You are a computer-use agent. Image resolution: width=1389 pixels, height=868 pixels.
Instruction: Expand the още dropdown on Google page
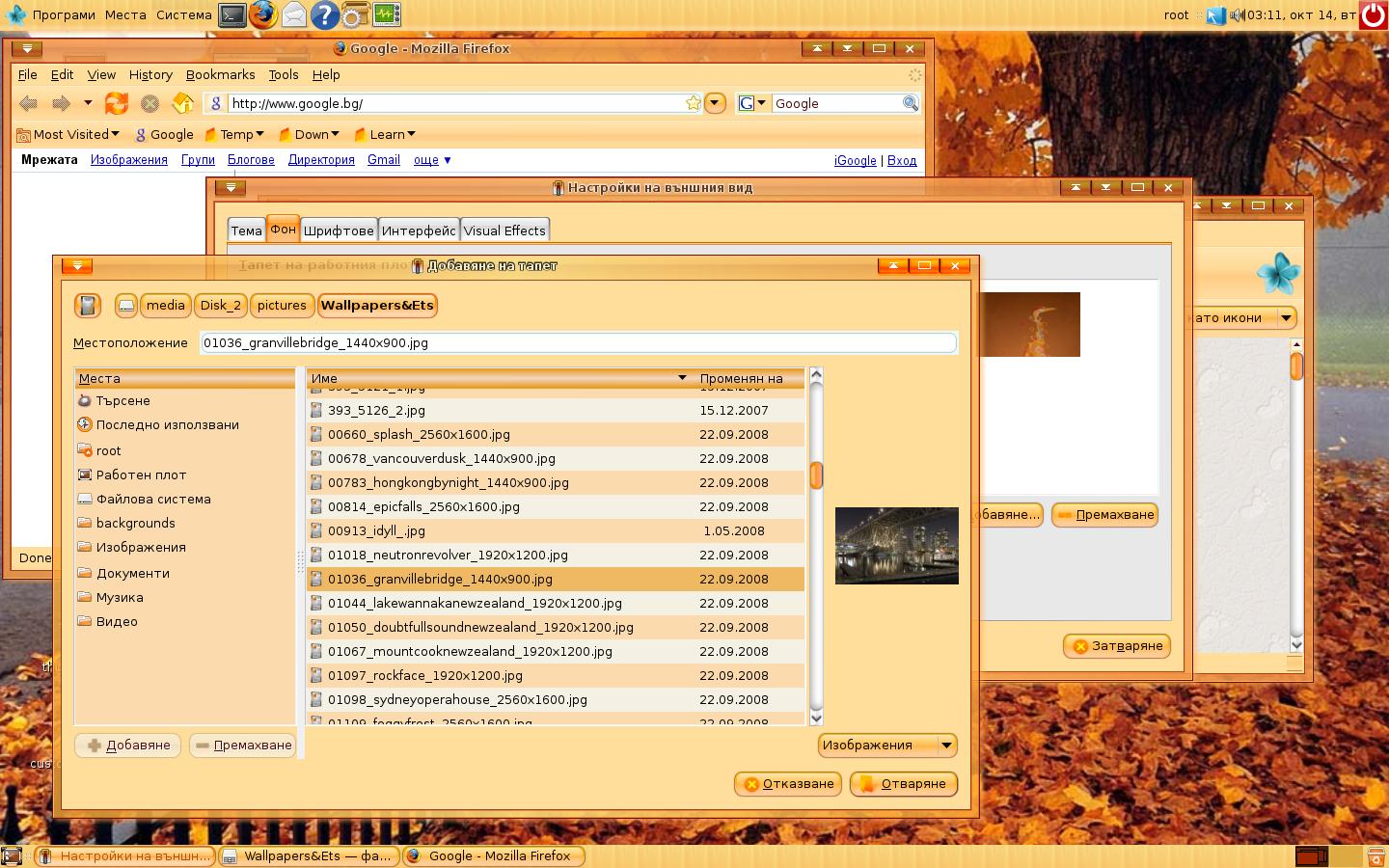(x=432, y=160)
